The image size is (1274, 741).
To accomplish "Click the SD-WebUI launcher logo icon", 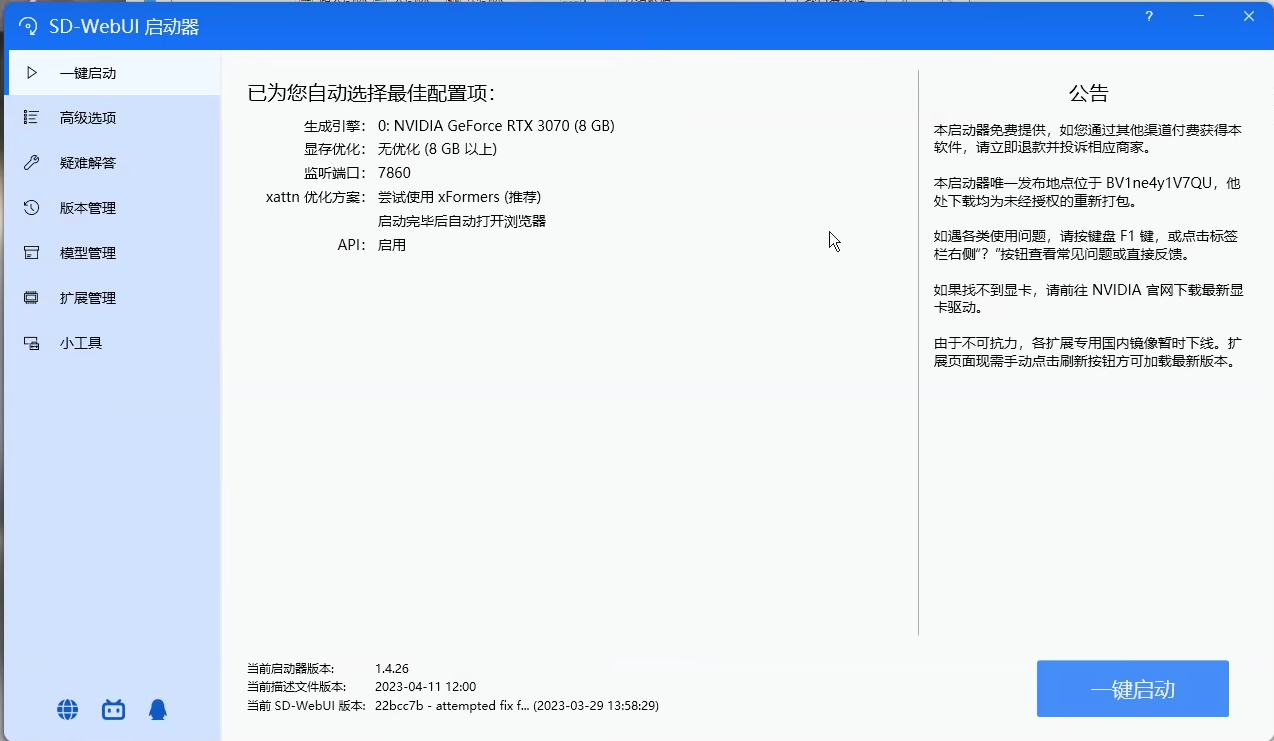I will pyautogui.click(x=28, y=27).
